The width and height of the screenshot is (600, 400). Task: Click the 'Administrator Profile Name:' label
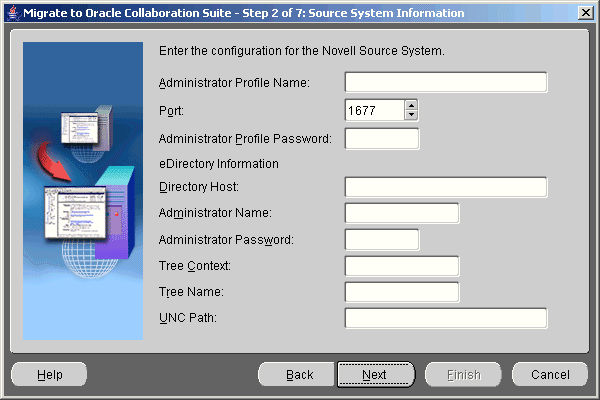[234, 83]
